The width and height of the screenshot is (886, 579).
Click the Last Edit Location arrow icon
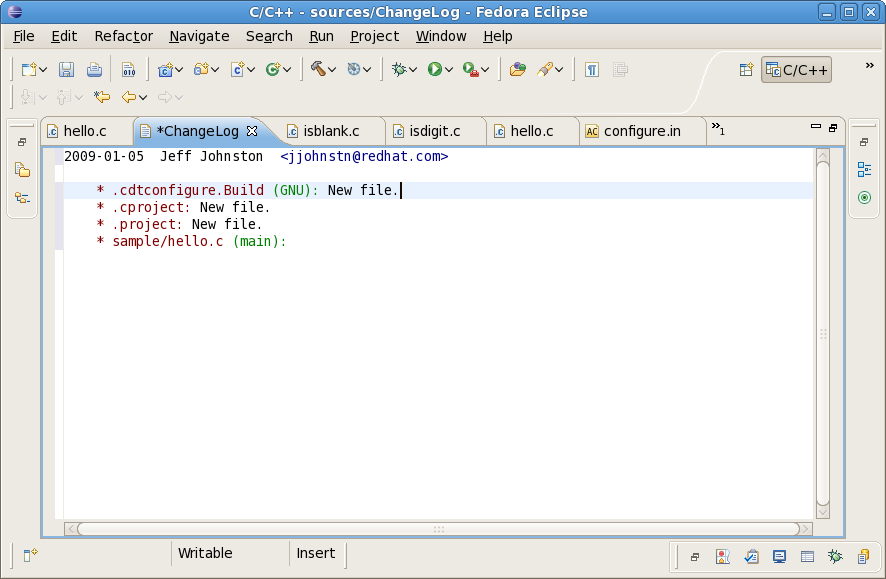[x=102, y=97]
